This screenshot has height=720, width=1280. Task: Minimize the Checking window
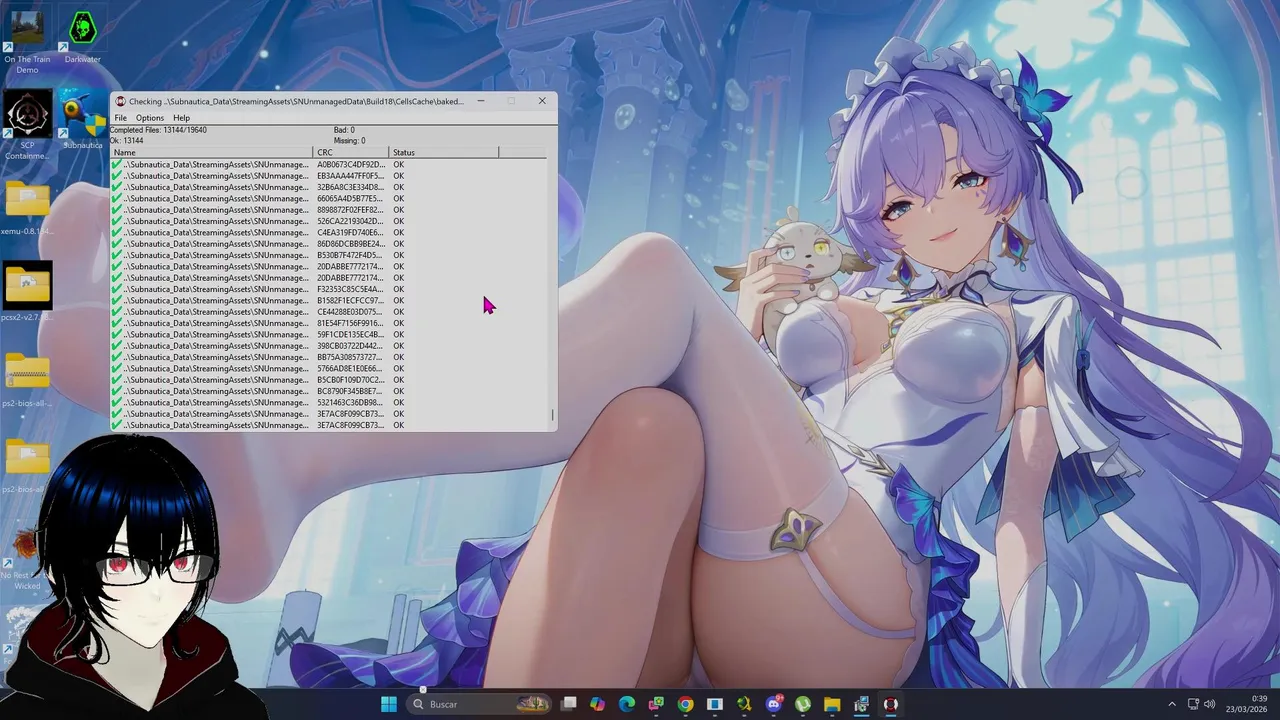[x=481, y=101]
